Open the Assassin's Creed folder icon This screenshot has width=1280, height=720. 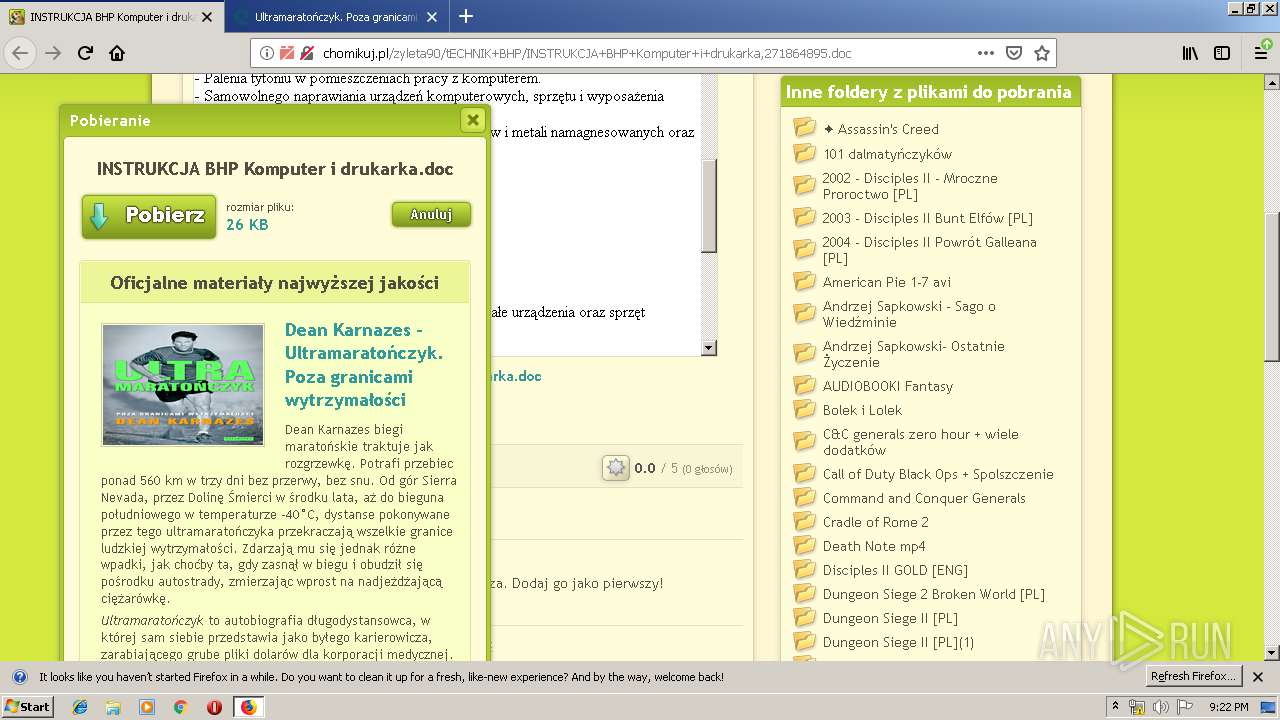click(x=805, y=128)
